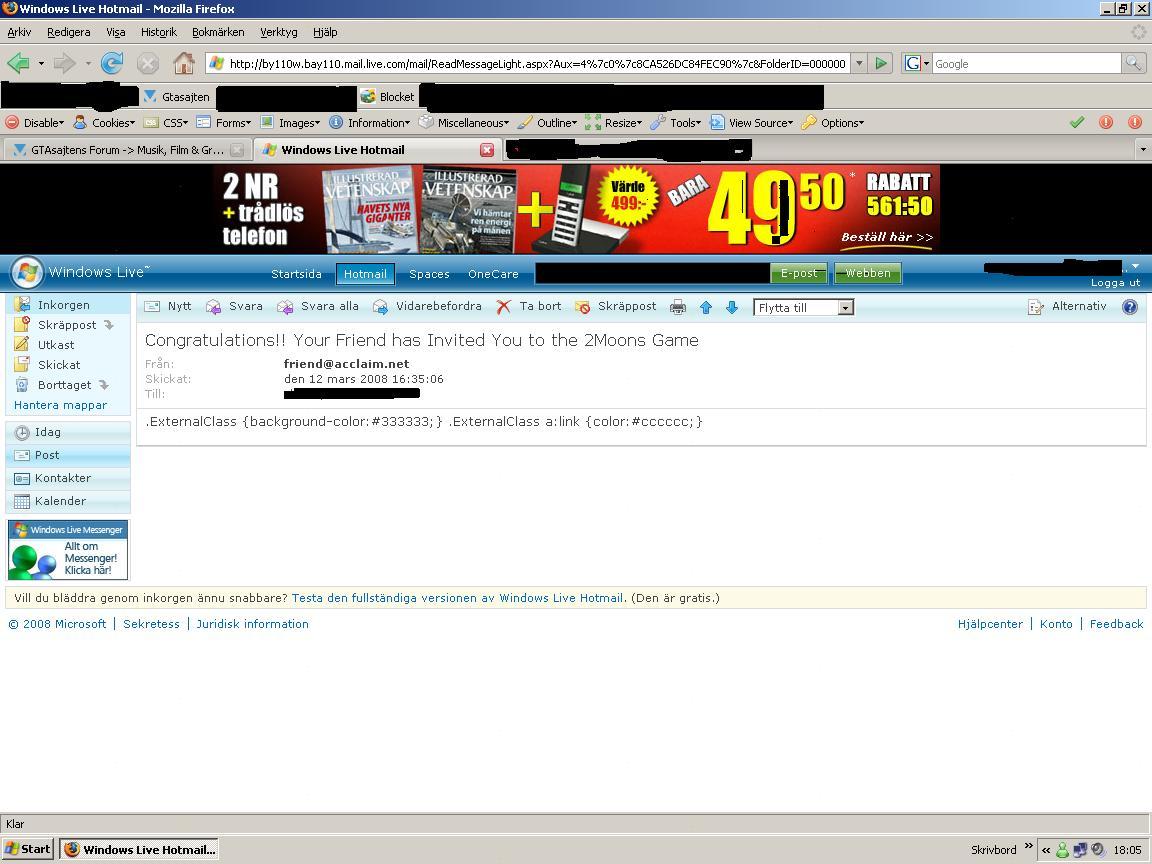Go back with the green arrow
Viewport: 1152px width, 864px height.
coord(18,63)
